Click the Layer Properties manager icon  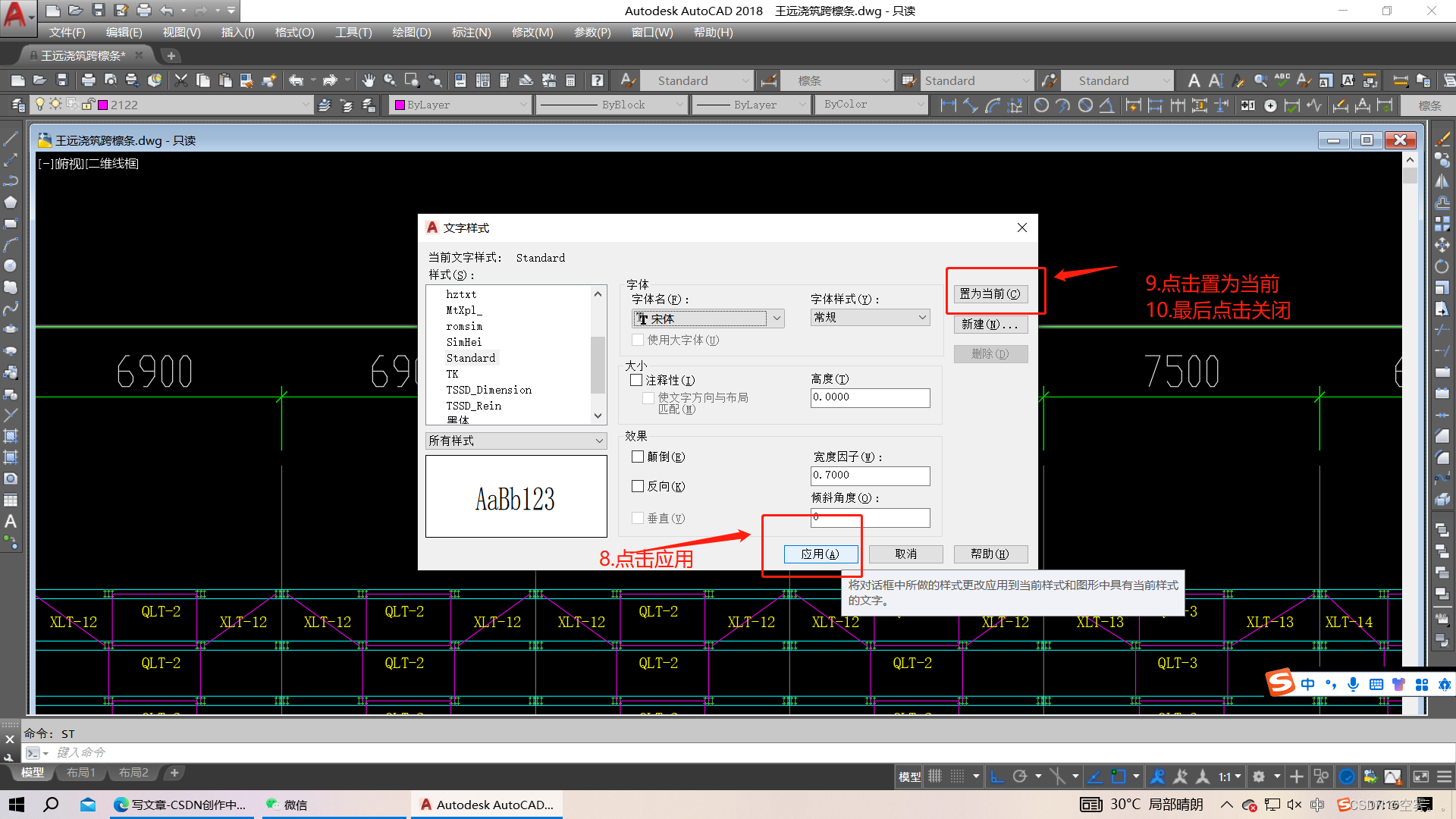[17, 105]
